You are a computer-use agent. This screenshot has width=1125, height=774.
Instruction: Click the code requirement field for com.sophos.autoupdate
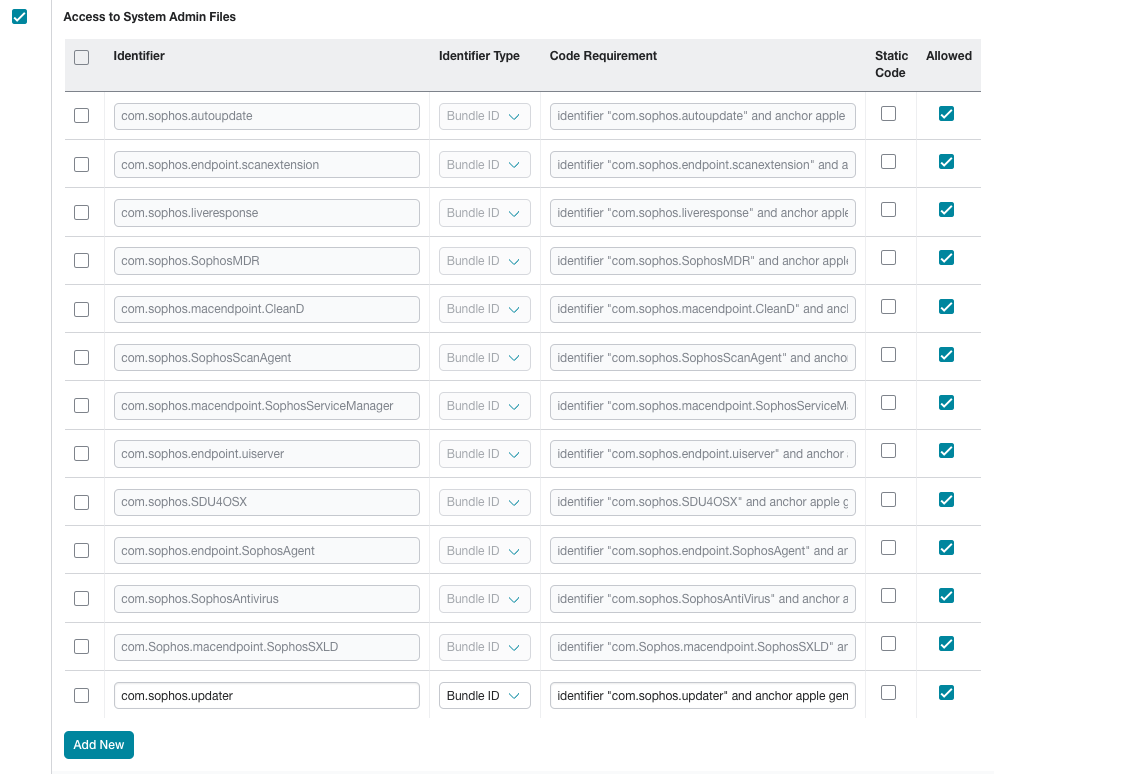(x=702, y=116)
